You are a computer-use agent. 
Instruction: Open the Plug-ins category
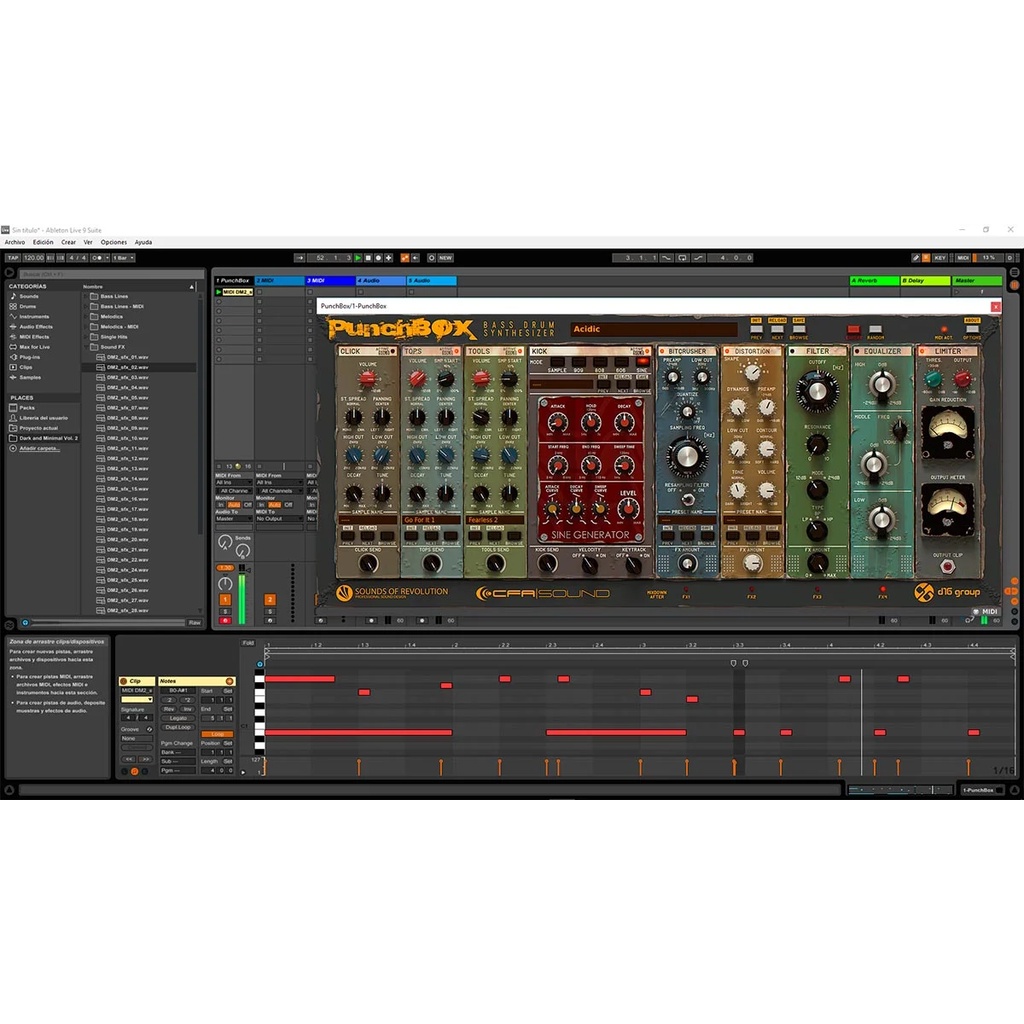coord(29,357)
